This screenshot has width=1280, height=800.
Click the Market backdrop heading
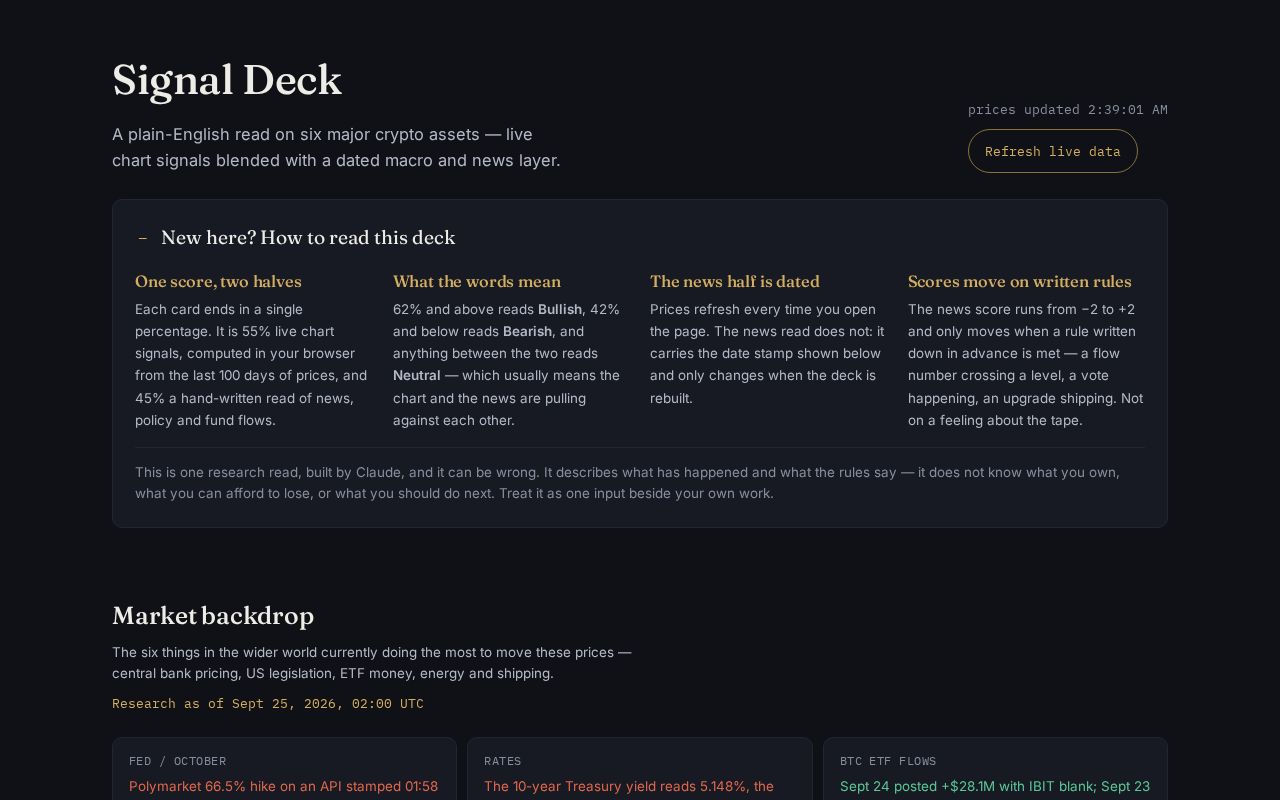coord(213,615)
